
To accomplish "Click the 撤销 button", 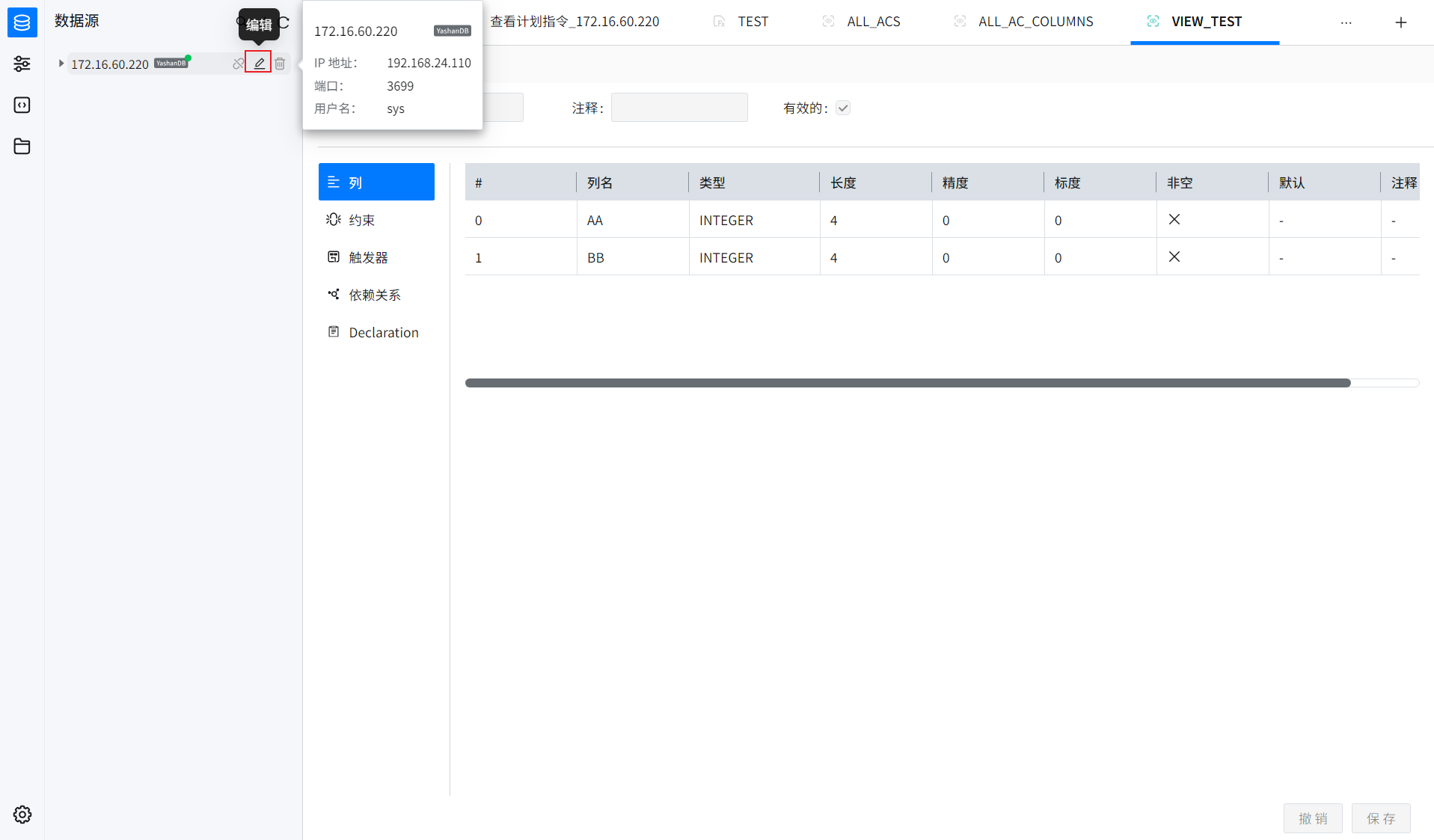I will click(1313, 818).
